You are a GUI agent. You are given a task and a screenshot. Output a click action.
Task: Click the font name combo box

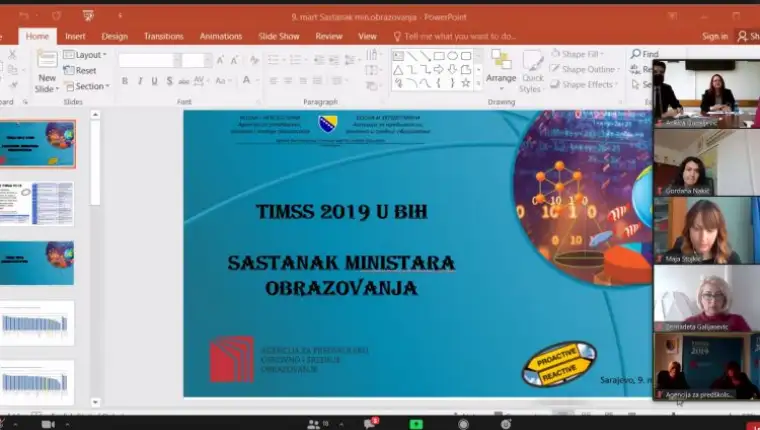(150, 60)
